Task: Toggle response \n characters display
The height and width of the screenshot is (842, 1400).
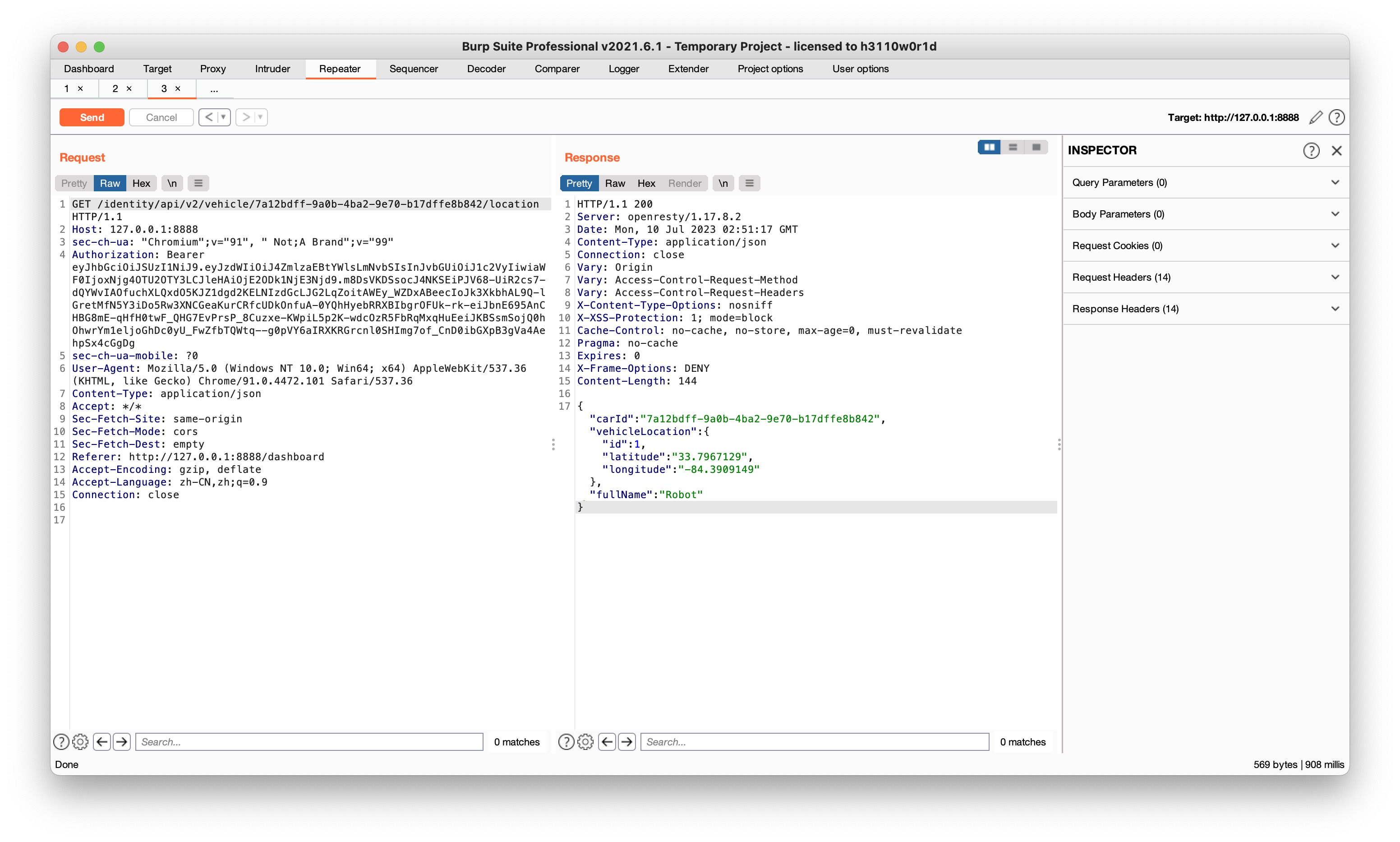Action: tap(723, 183)
